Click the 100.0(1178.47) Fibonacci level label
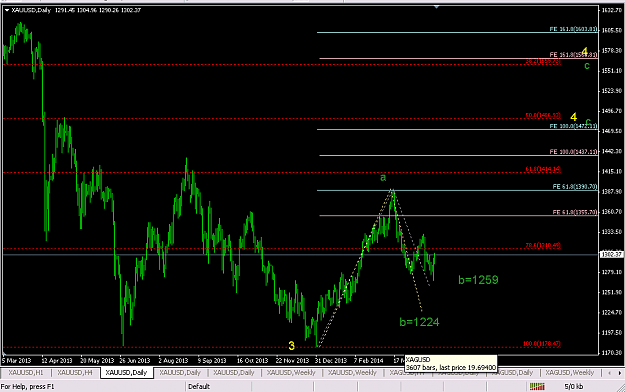Viewport: 625px width, 392px height. click(x=542, y=344)
